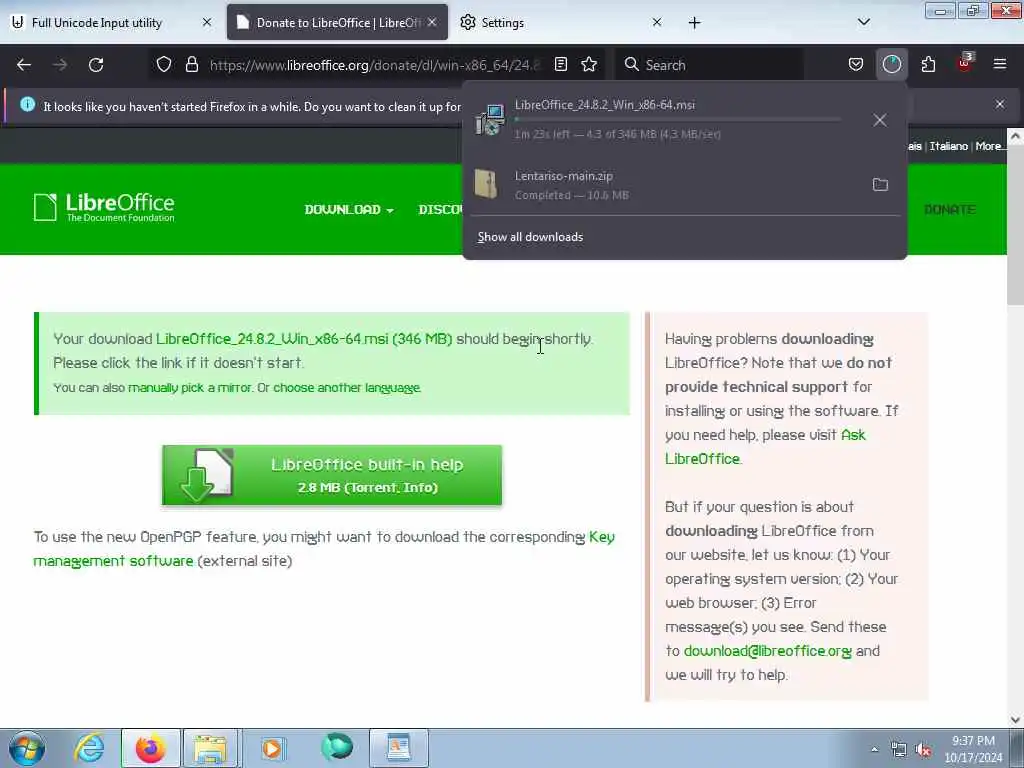
Task: Click the muted volume tray icon
Action: pos(923,749)
